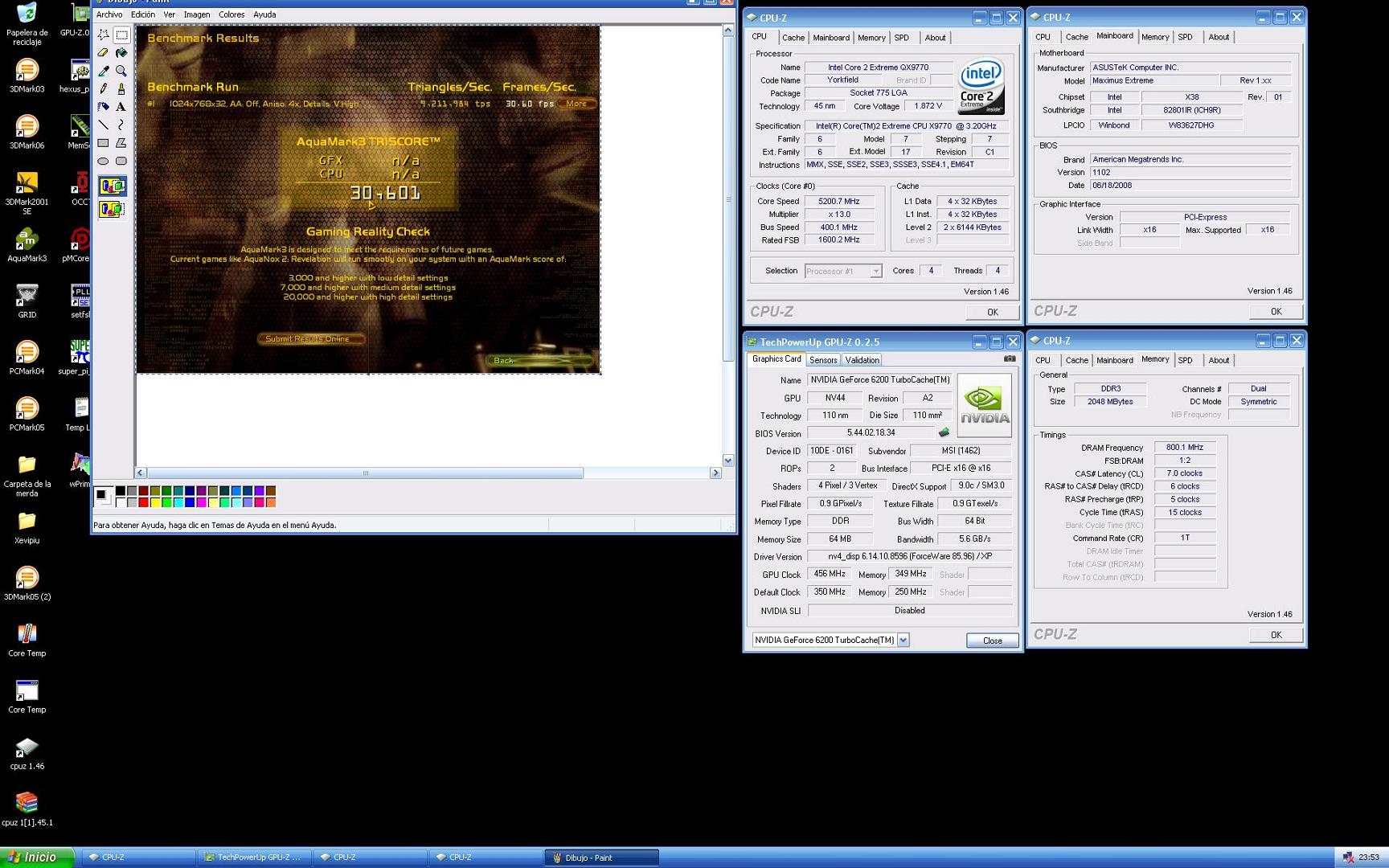Open the Processor #1 selection dropdown
This screenshot has width=1389, height=868.
[875, 272]
